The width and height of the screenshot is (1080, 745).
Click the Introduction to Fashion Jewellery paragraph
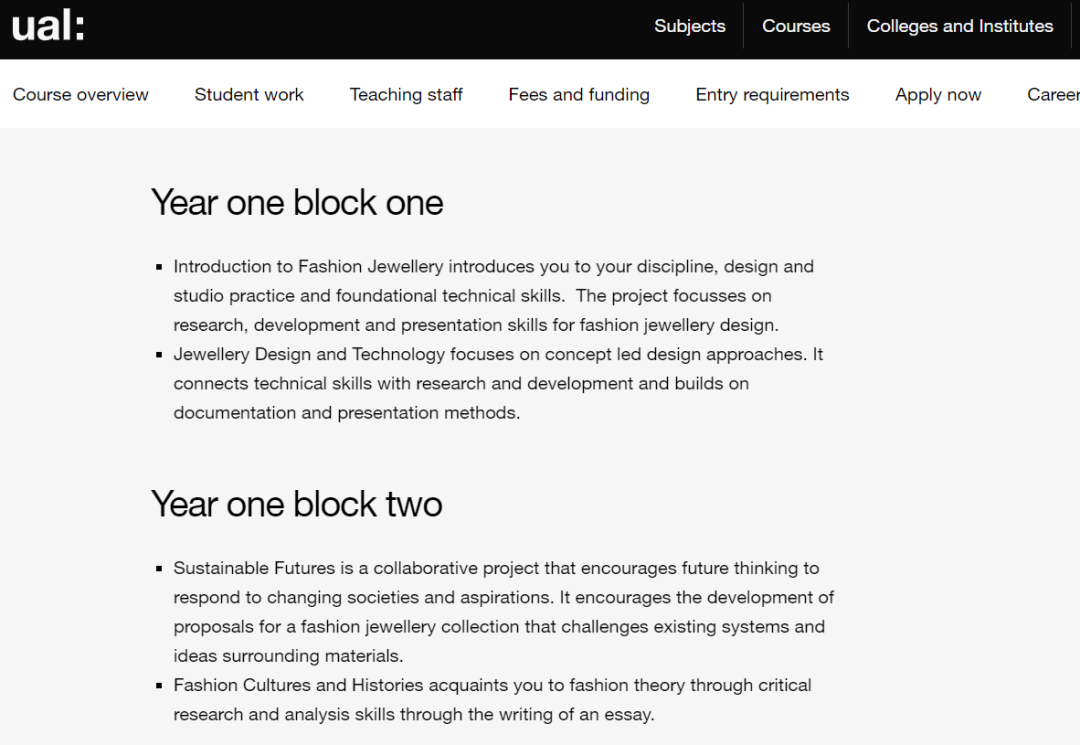493,295
